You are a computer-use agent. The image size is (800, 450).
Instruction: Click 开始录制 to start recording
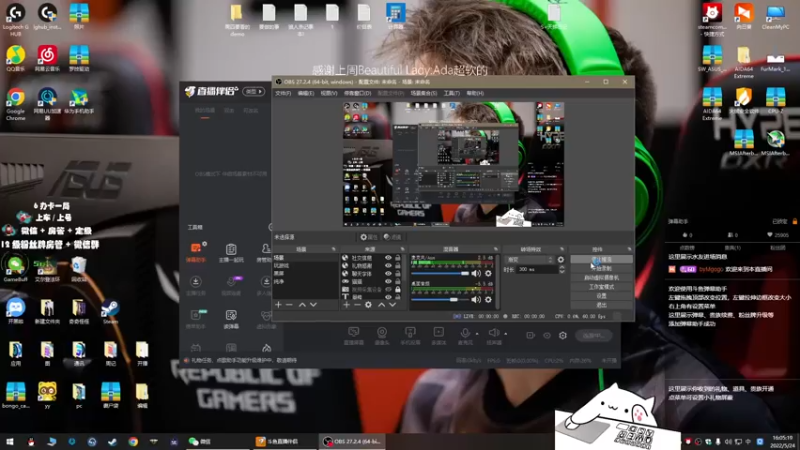pyautogui.click(x=602, y=268)
